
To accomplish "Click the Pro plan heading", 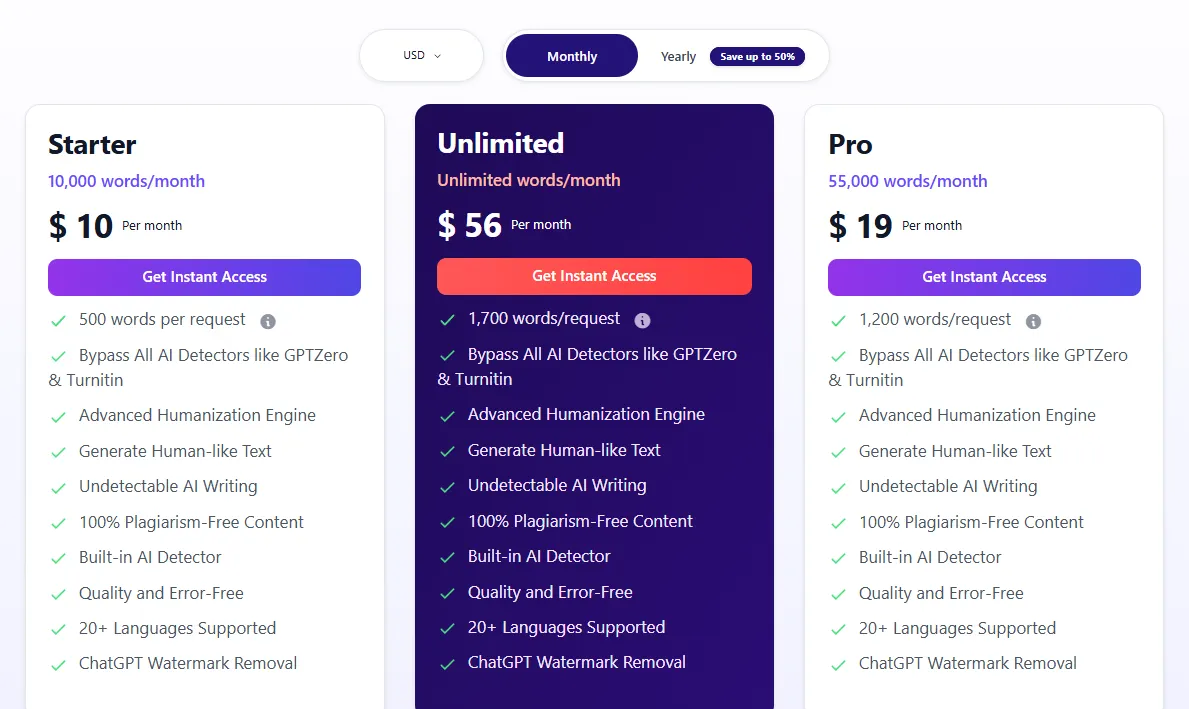I will (850, 144).
